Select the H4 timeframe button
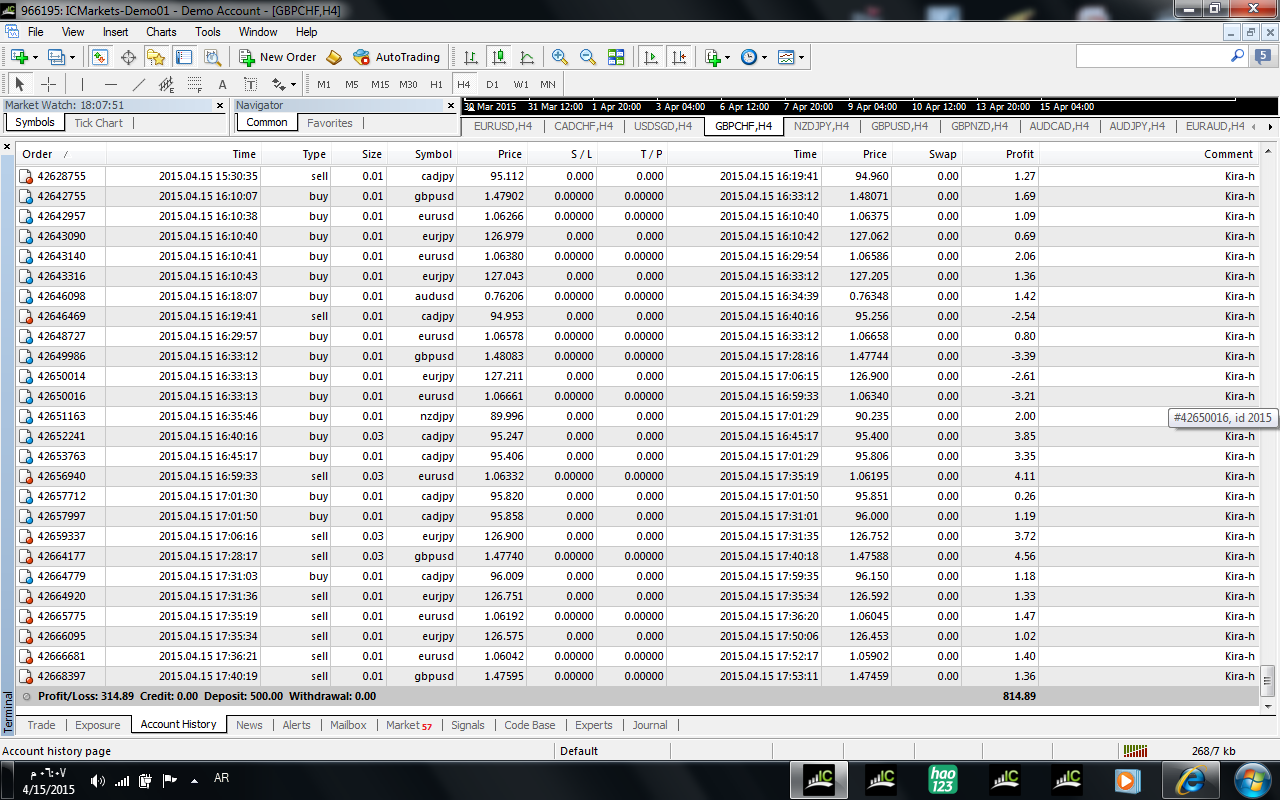The height and width of the screenshot is (800, 1280). pos(464,84)
